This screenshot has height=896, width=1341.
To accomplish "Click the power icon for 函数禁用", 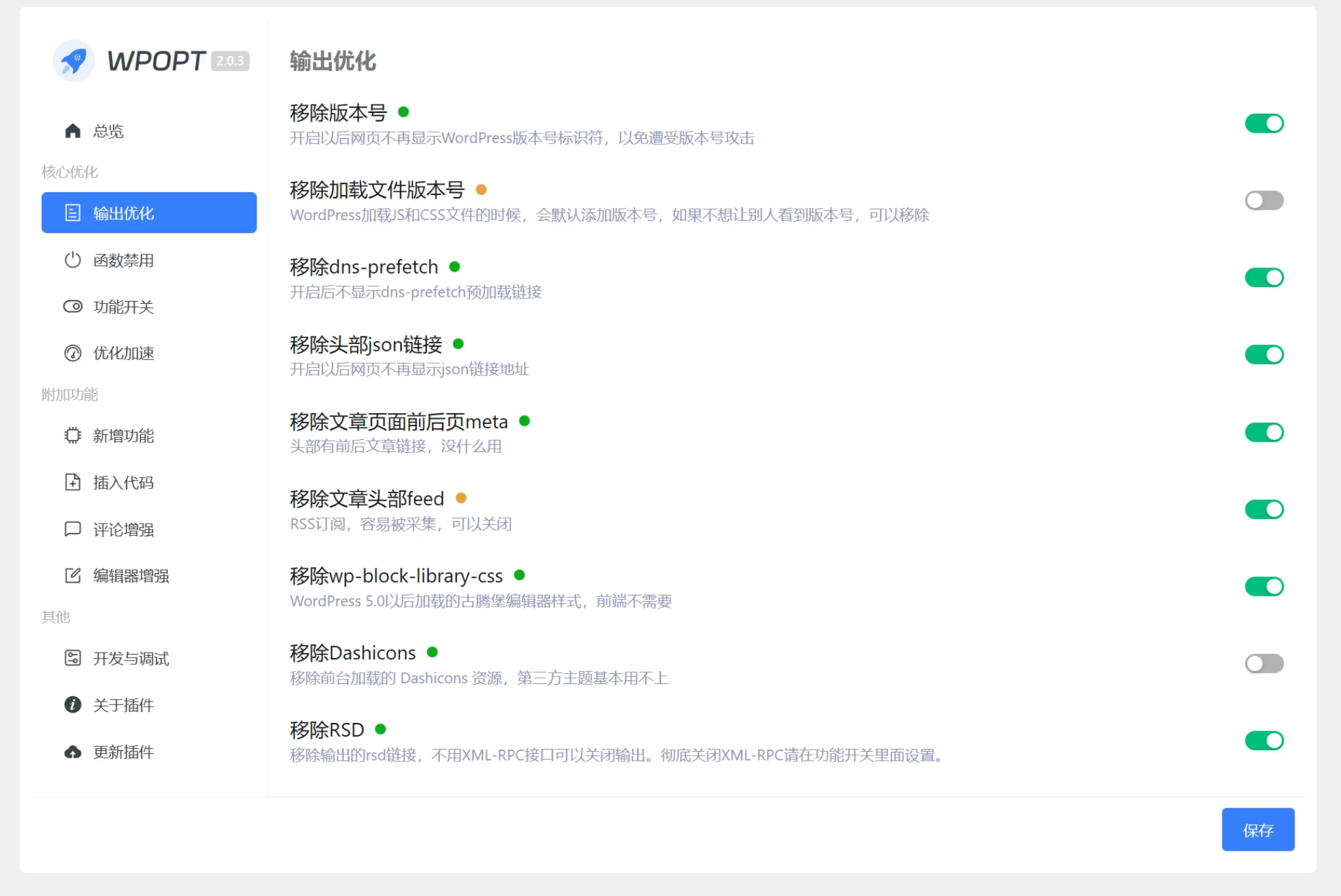I will coord(73,260).
